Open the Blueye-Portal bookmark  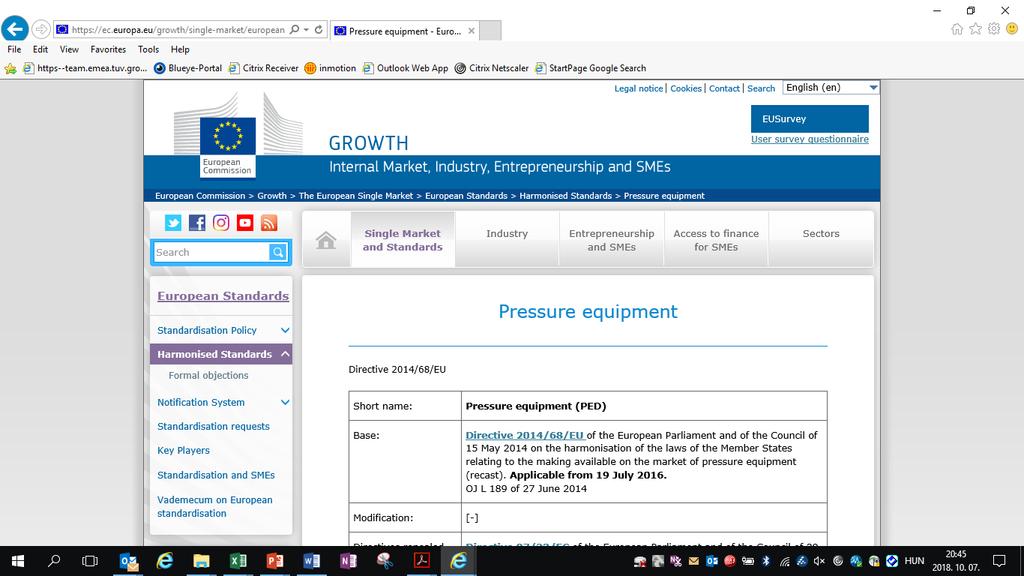point(188,68)
